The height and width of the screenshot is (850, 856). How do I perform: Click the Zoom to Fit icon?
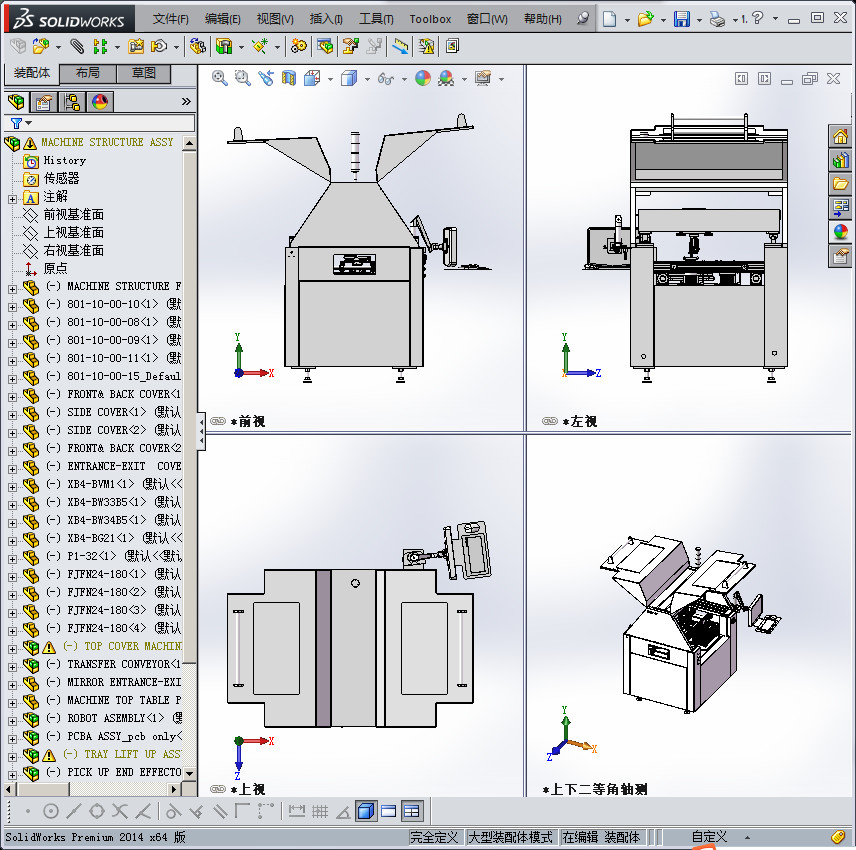[219, 79]
